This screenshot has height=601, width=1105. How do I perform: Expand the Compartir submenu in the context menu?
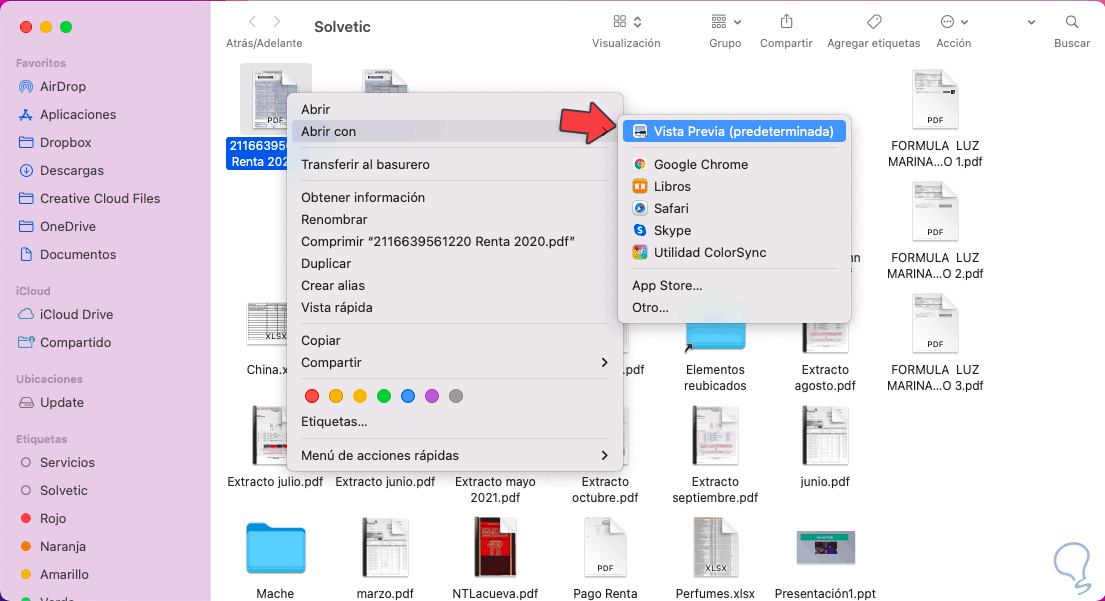click(x=455, y=362)
